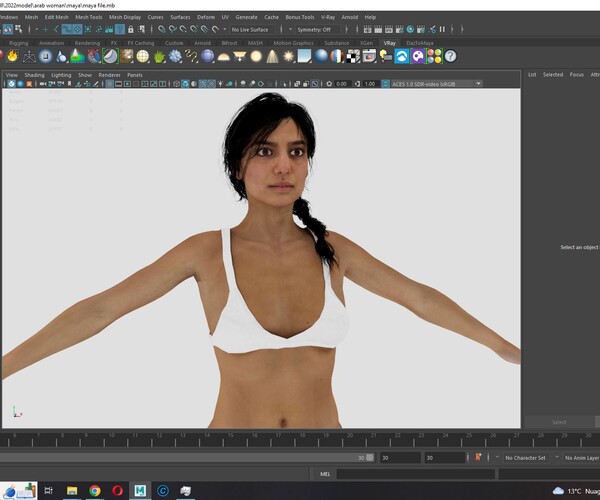Click the V-Ray spot light cone icon

click(272, 56)
